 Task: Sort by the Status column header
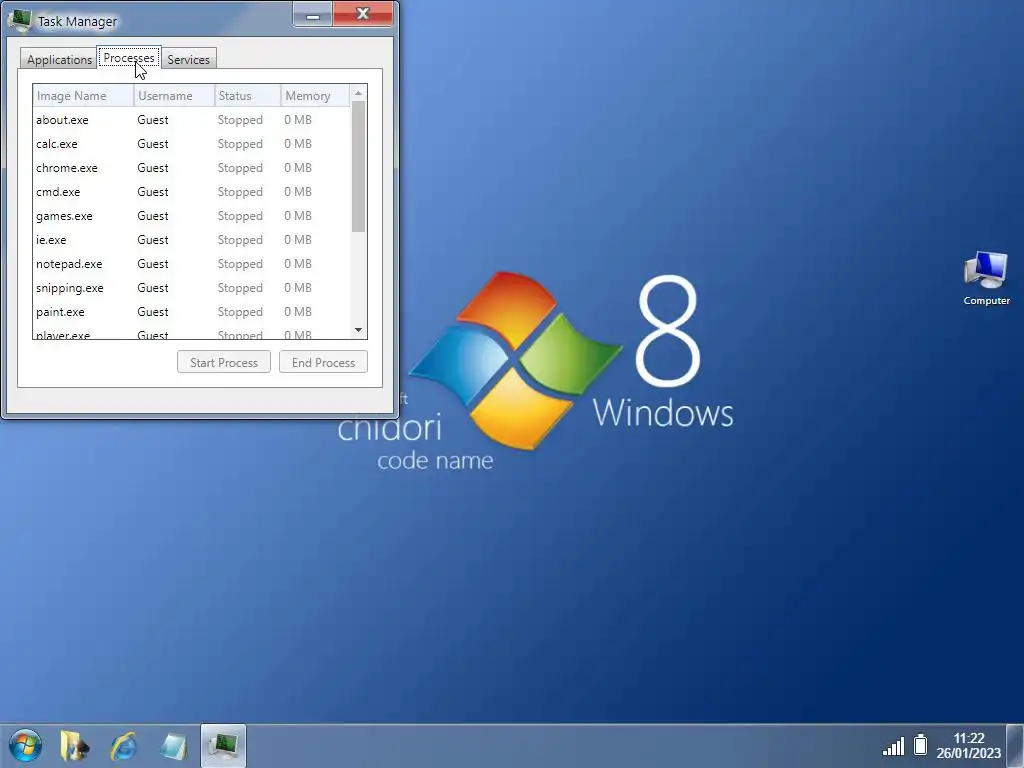click(x=248, y=96)
